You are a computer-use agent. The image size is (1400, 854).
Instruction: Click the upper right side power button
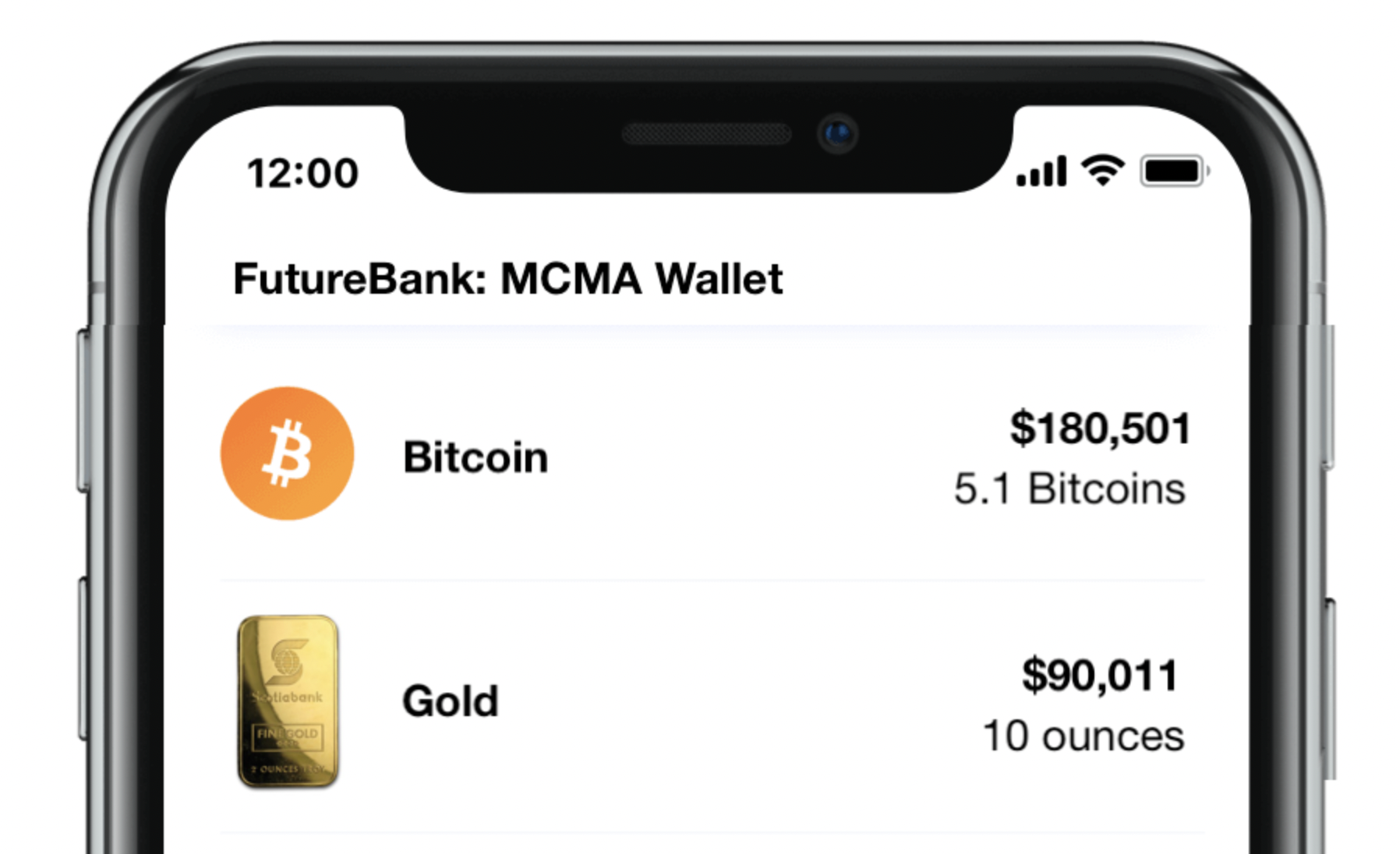(1328, 397)
